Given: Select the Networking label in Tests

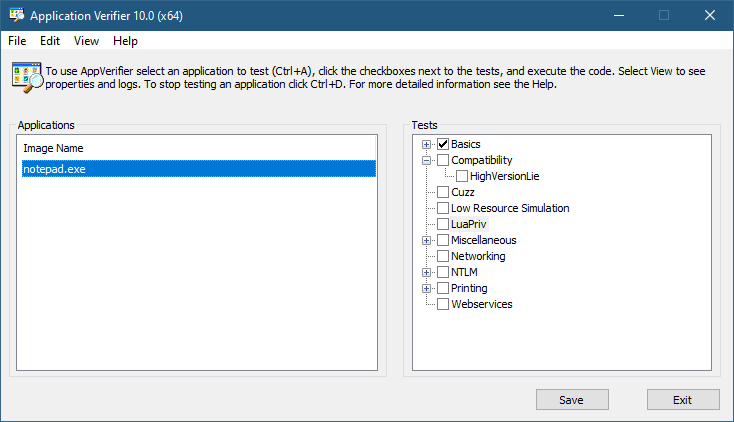Looking at the screenshot, I should point(478,256).
